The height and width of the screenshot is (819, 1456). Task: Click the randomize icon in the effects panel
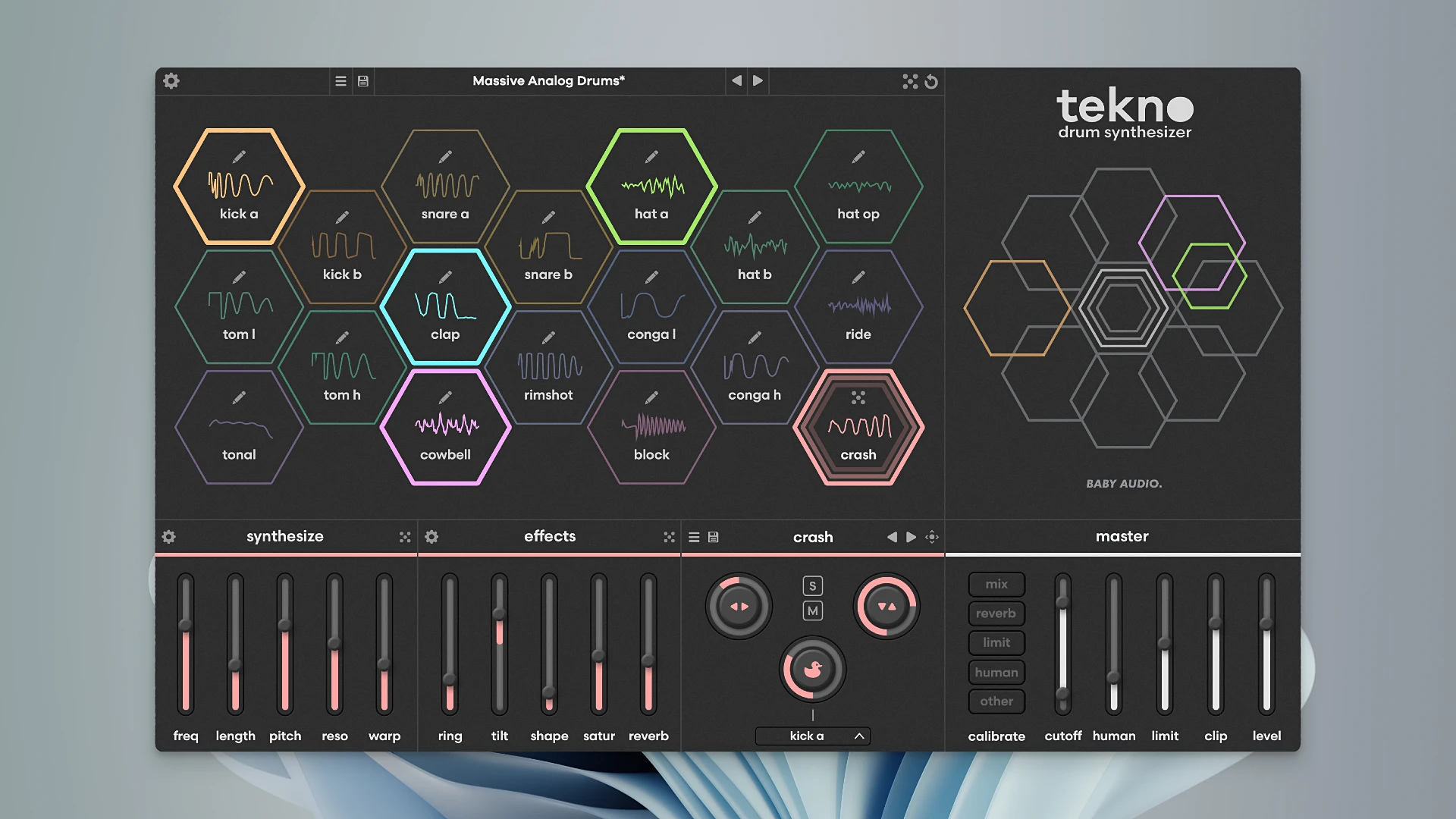tap(669, 536)
